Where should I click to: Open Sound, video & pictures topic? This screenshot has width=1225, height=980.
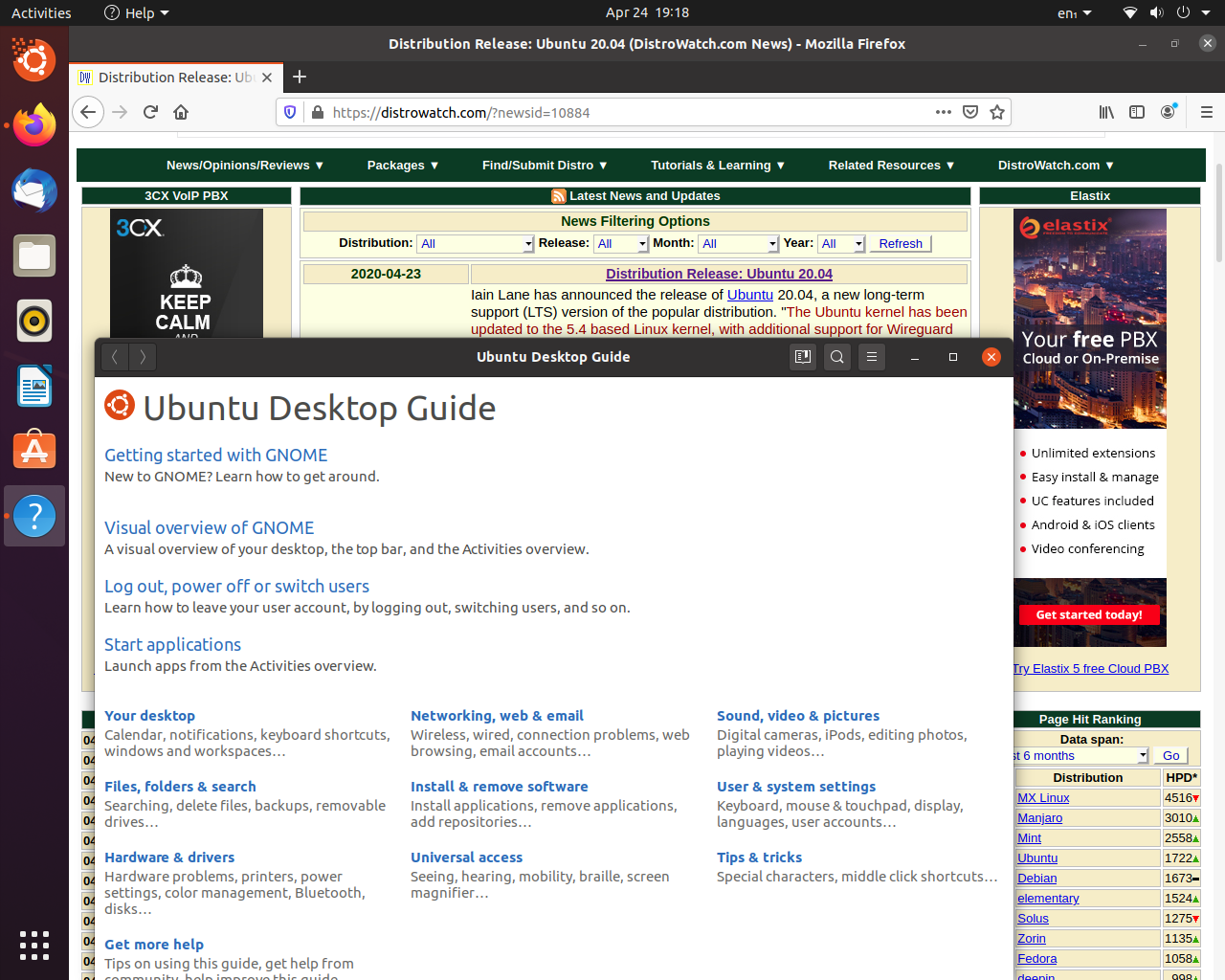[798, 716]
